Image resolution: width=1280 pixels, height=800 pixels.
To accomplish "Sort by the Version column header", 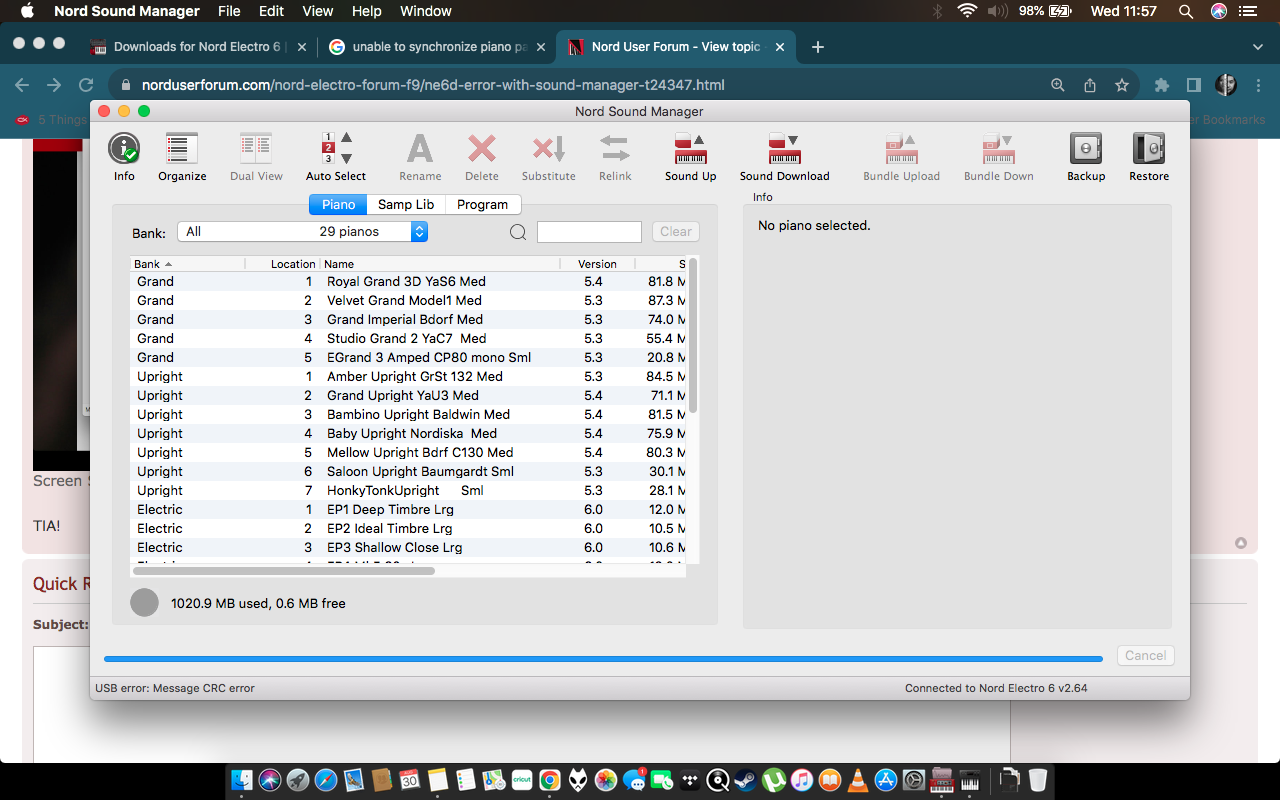I will point(597,264).
